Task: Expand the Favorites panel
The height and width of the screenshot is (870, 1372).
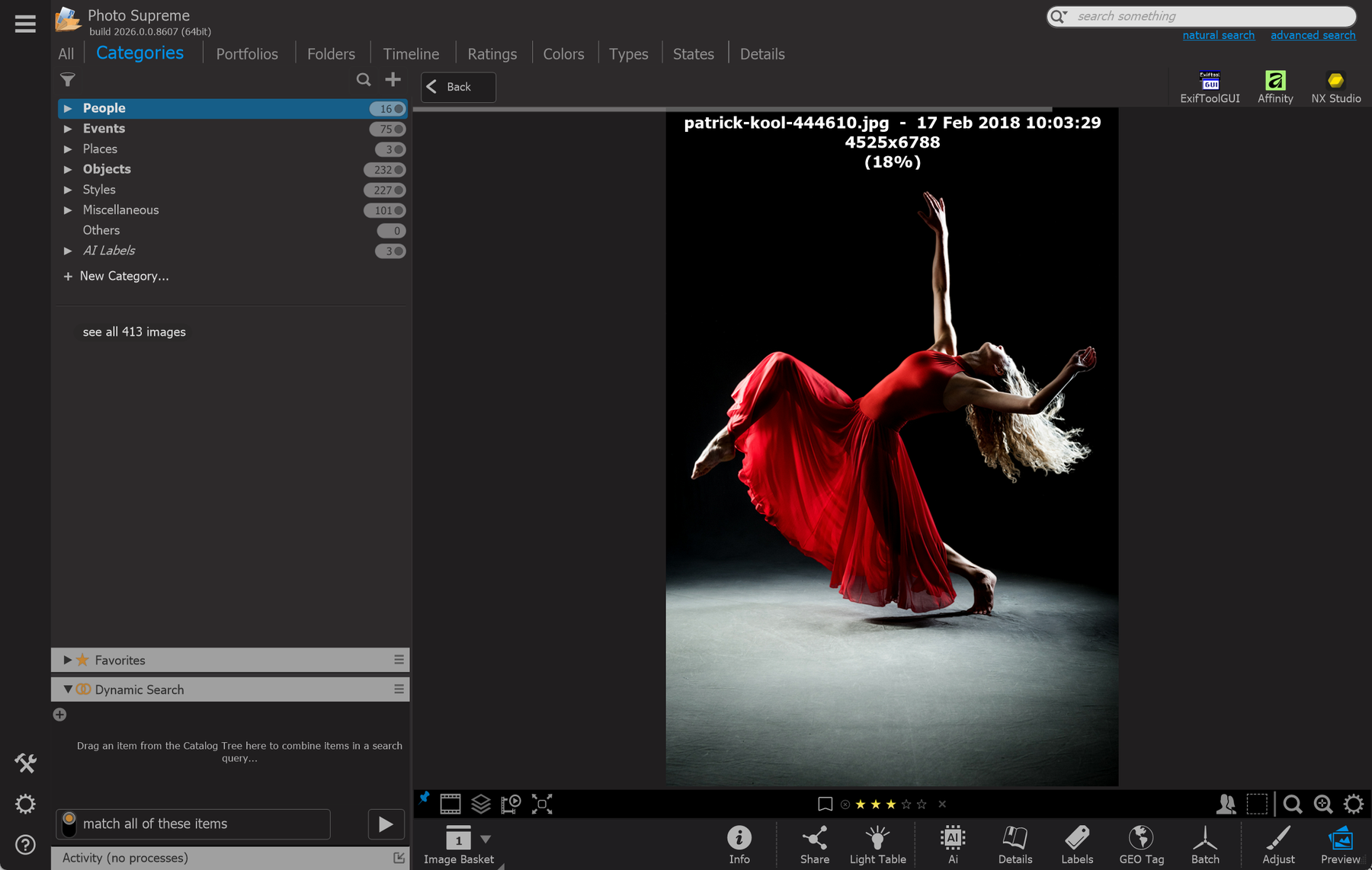Action: (x=68, y=660)
